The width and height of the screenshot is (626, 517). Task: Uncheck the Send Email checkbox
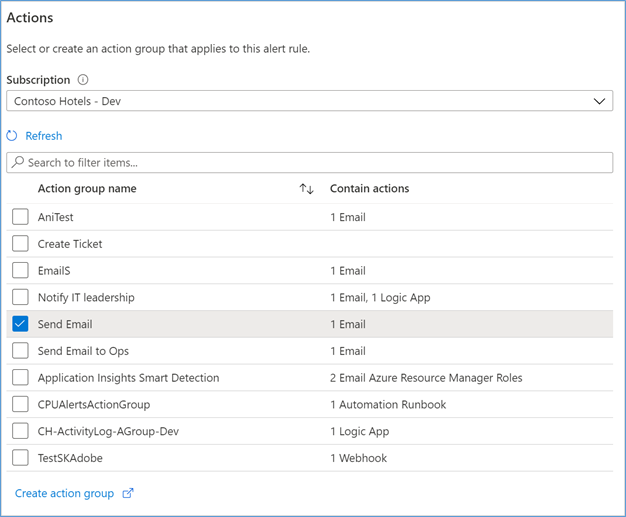[20, 324]
